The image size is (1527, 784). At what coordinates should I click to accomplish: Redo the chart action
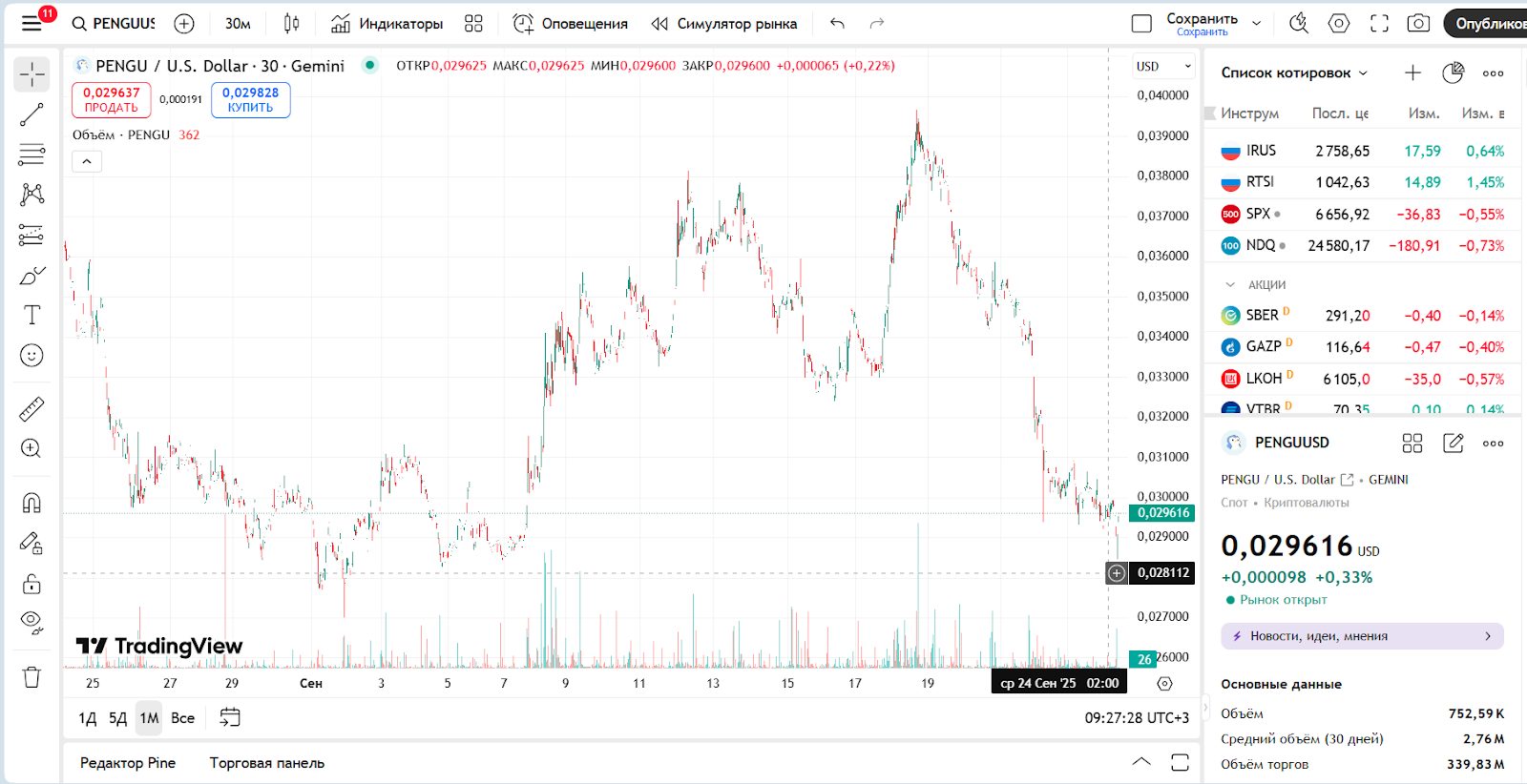[x=877, y=23]
